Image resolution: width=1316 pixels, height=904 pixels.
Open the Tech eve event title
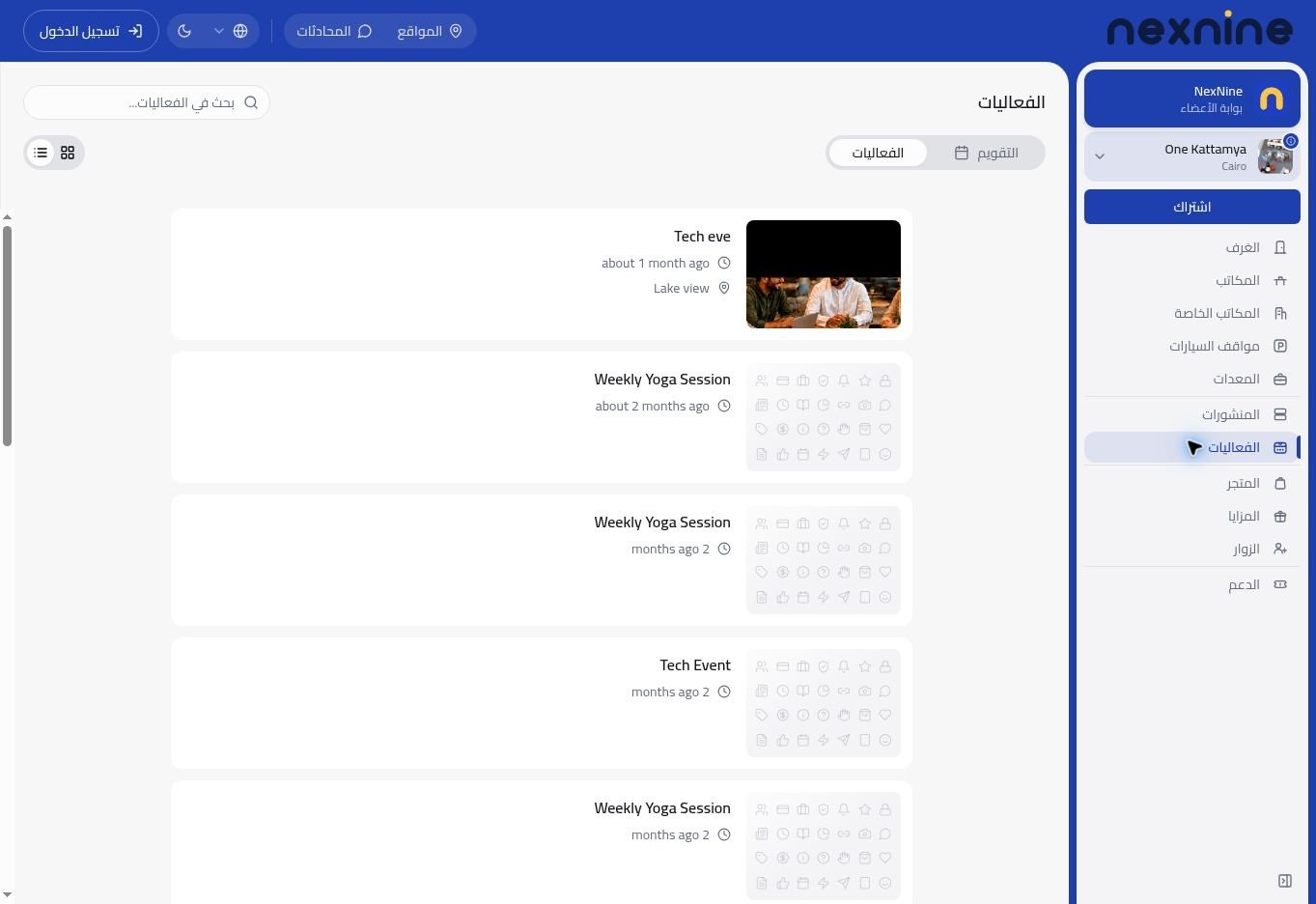pyautogui.click(x=702, y=236)
